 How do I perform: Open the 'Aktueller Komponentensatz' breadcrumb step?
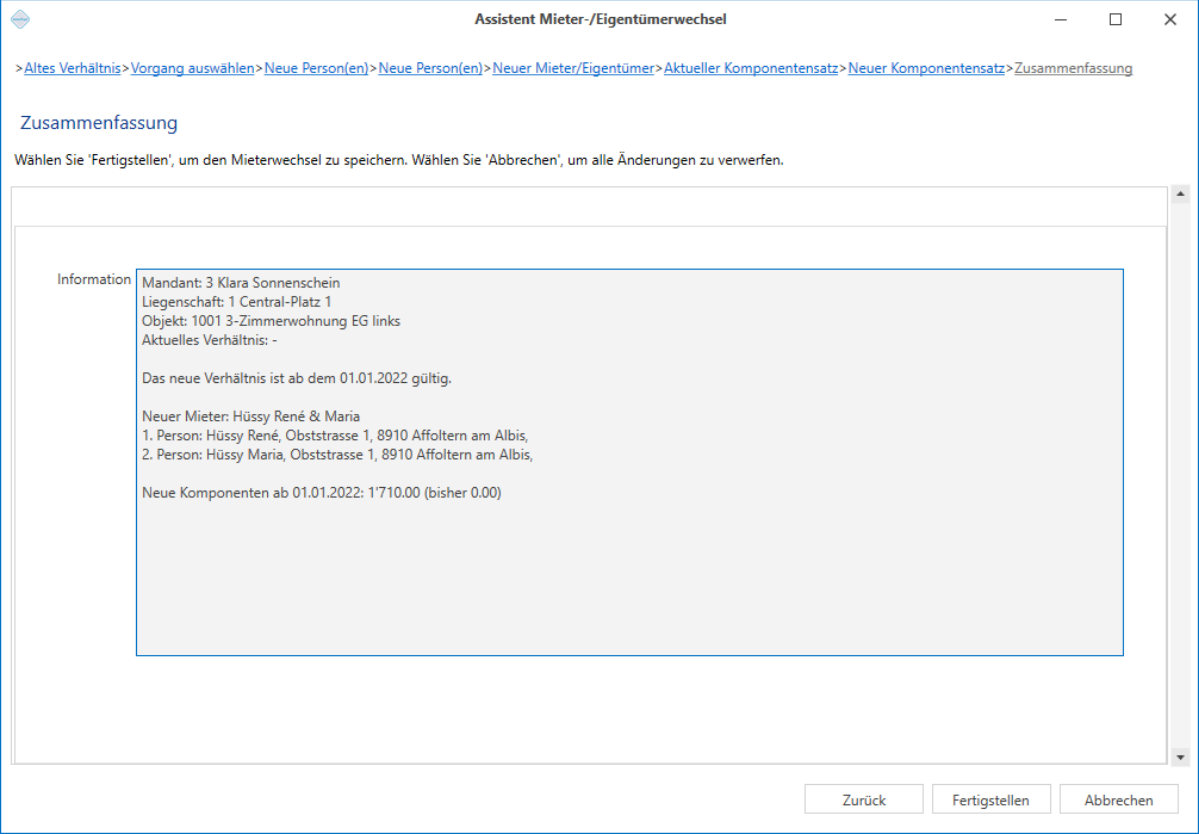[751, 68]
